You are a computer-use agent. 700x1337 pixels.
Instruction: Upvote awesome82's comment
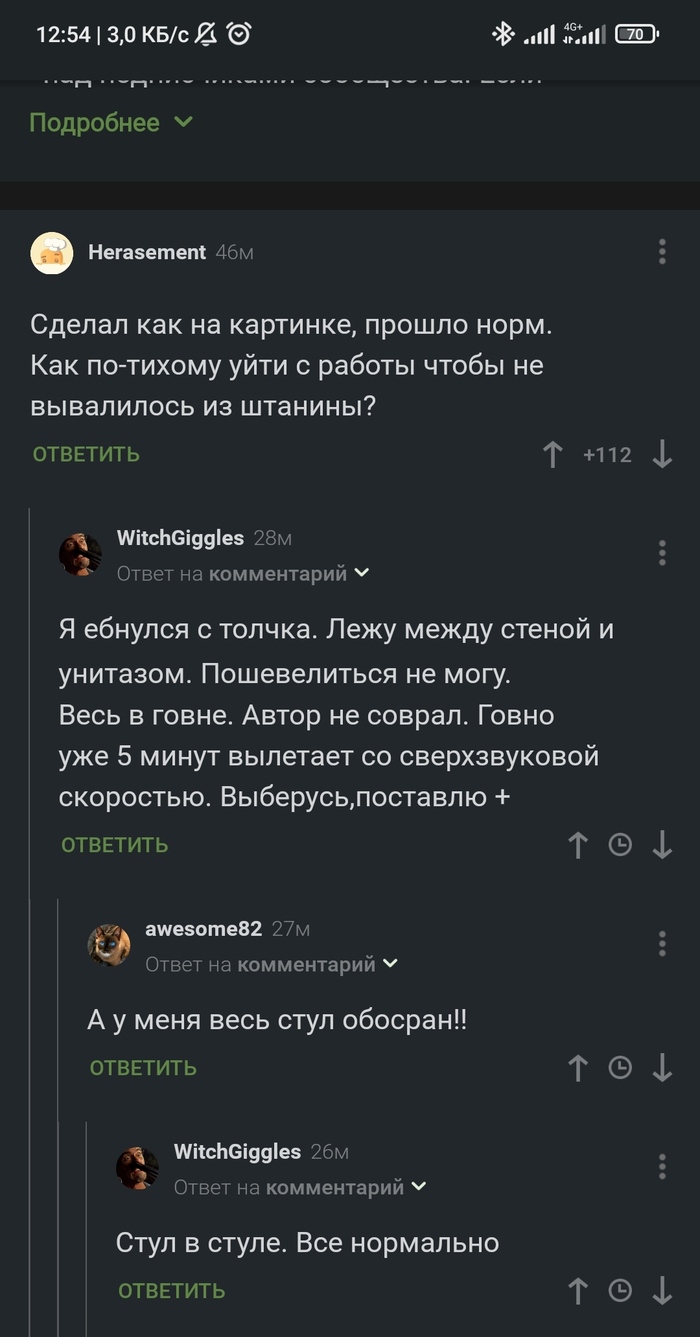(578, 1068)
